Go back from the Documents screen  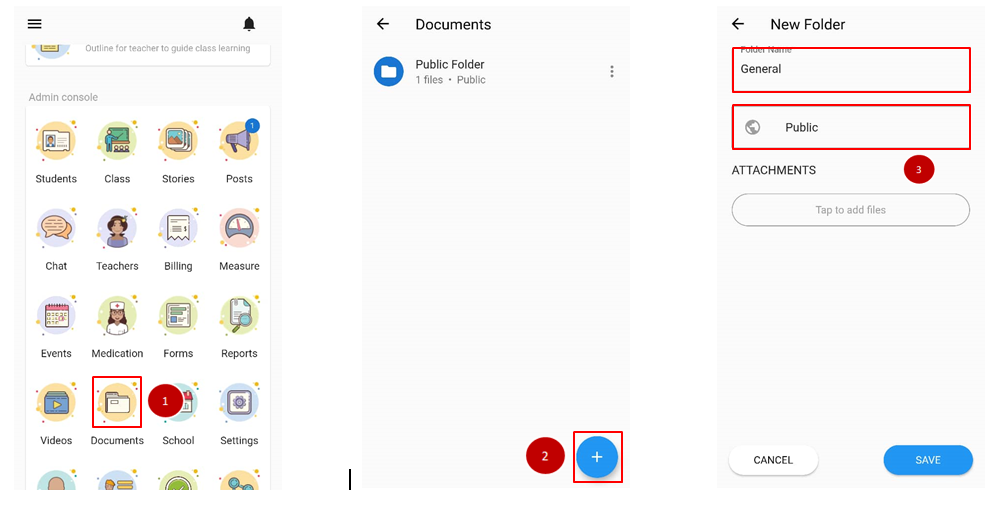(382, 24)
